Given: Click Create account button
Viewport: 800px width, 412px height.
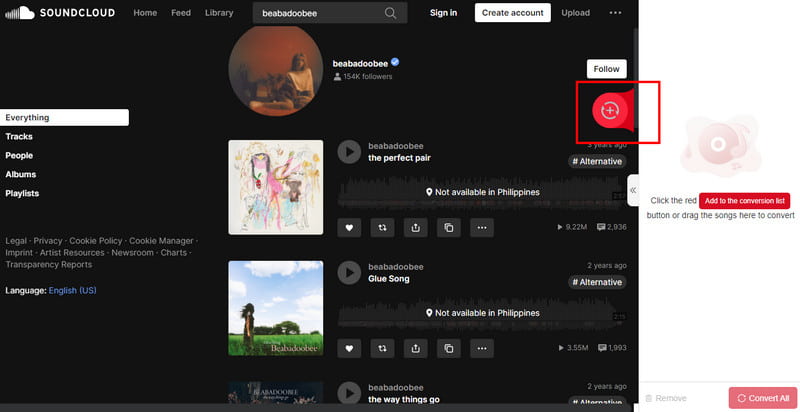Looking at the screenshot, I should pos(513,13).
